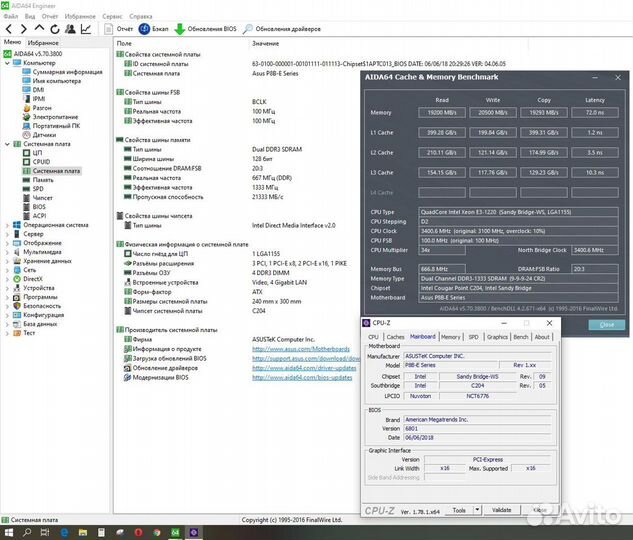Switch to SPD tab in CPU-Z
633x540 pixels.
pos(474,337)
